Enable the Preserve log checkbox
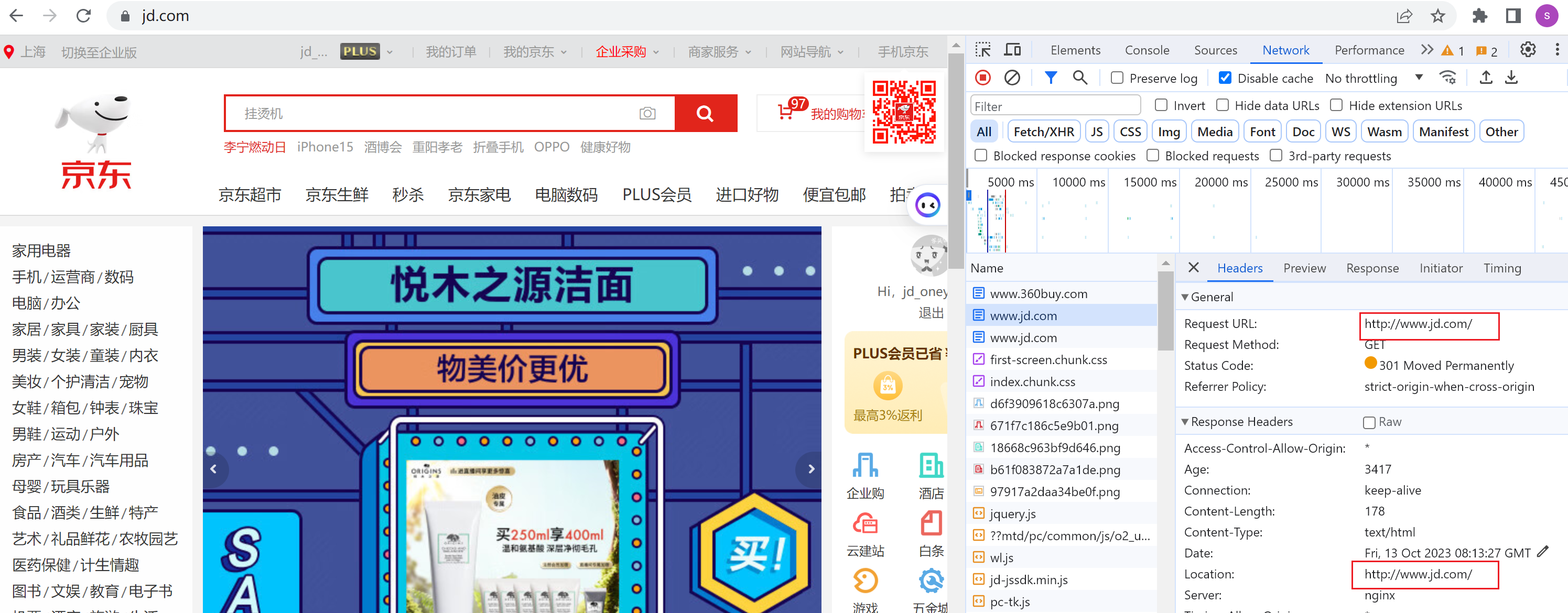This screenshot has height=613, width=1568. coord(1117,78)
